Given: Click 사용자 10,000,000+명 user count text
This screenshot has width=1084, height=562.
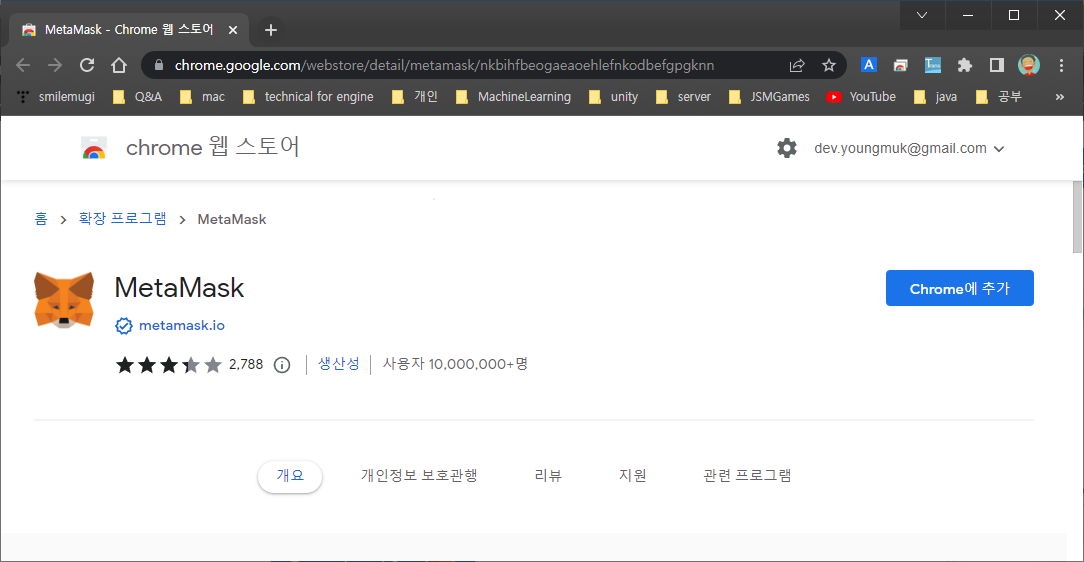Looking at the screenshot, I should (455, 364).
